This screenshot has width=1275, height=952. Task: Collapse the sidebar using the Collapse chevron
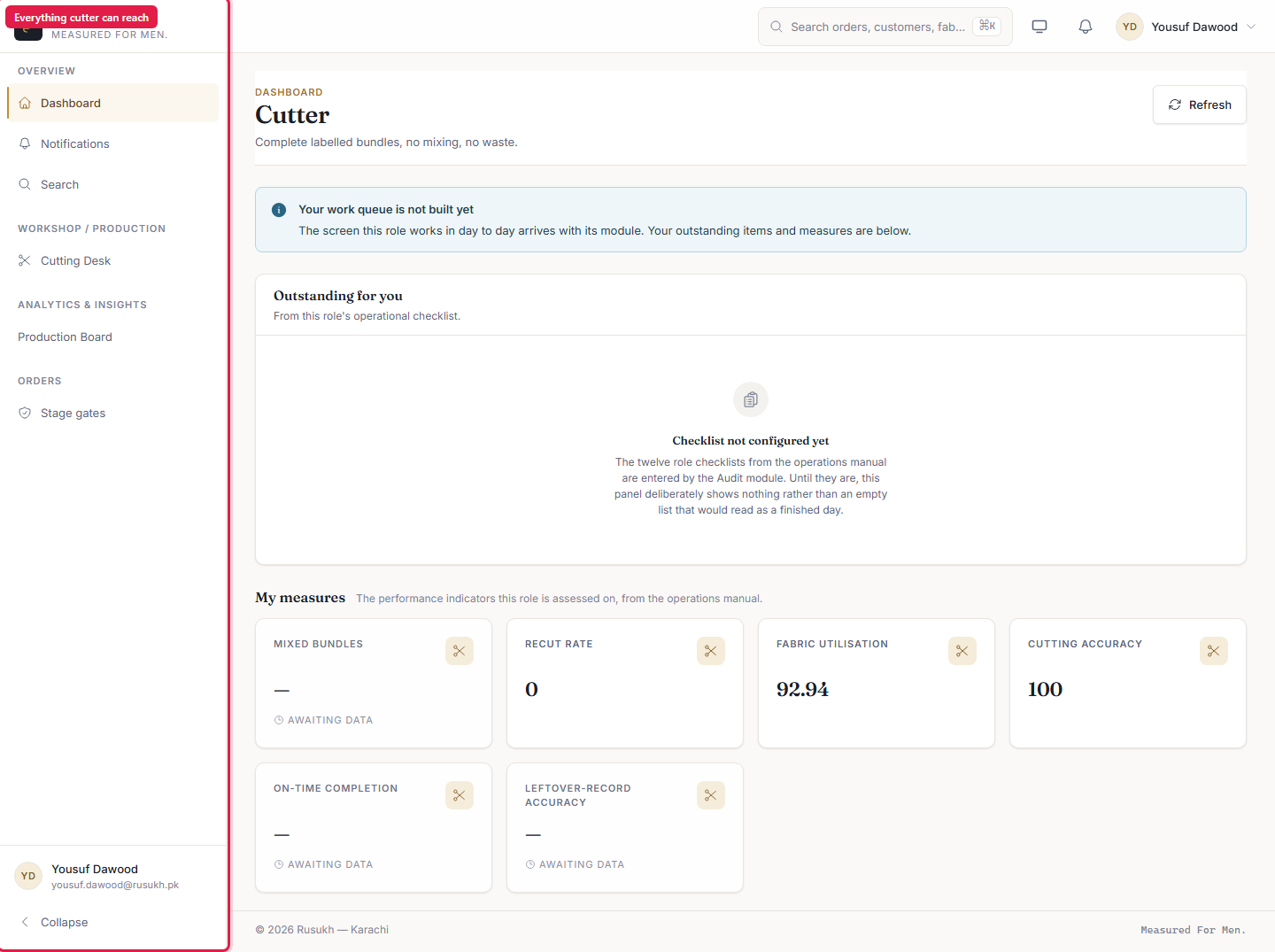point(25,922)
